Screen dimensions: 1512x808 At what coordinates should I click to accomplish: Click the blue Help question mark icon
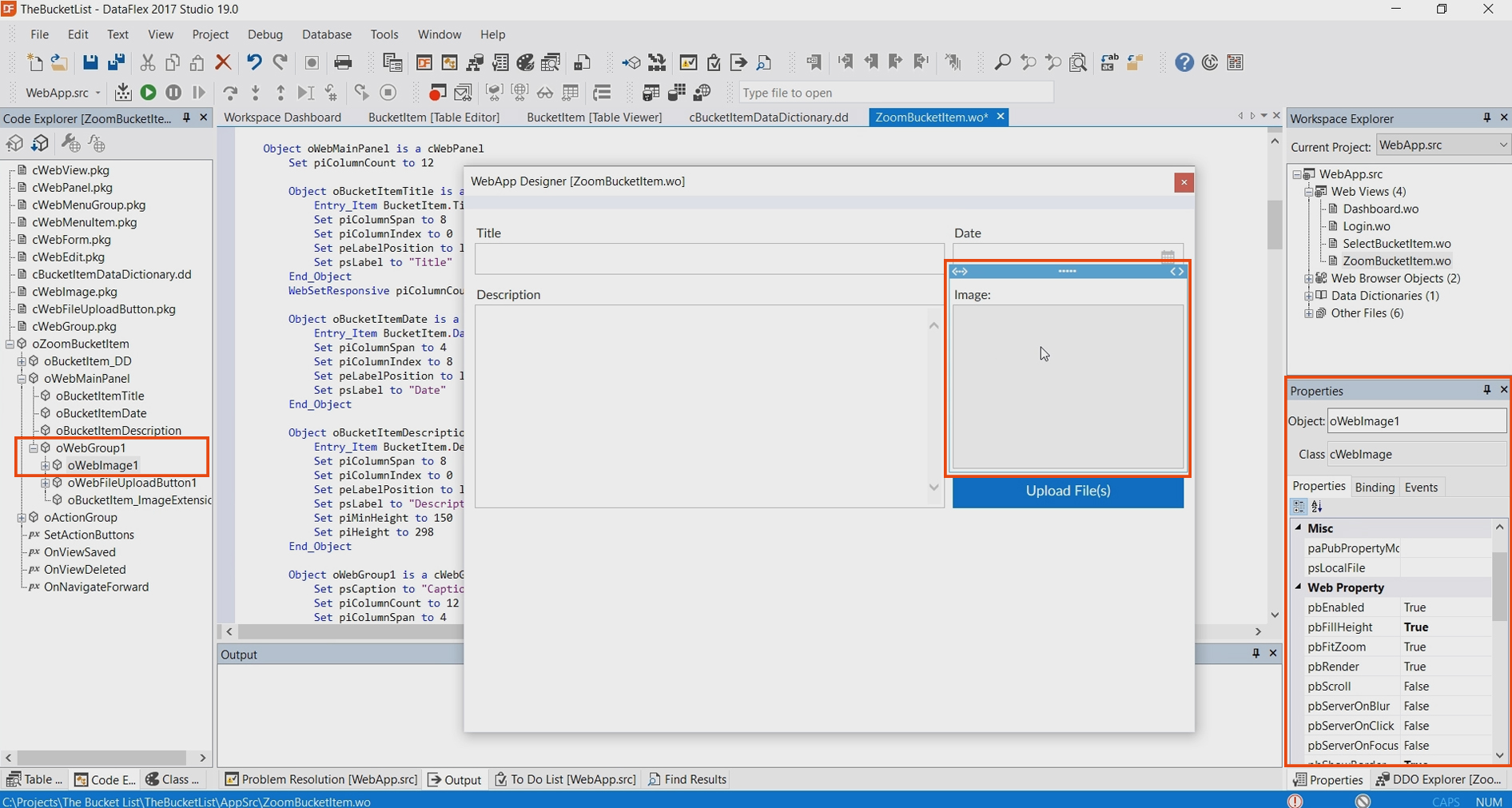pyautogui.click(x=1184, y=62)
